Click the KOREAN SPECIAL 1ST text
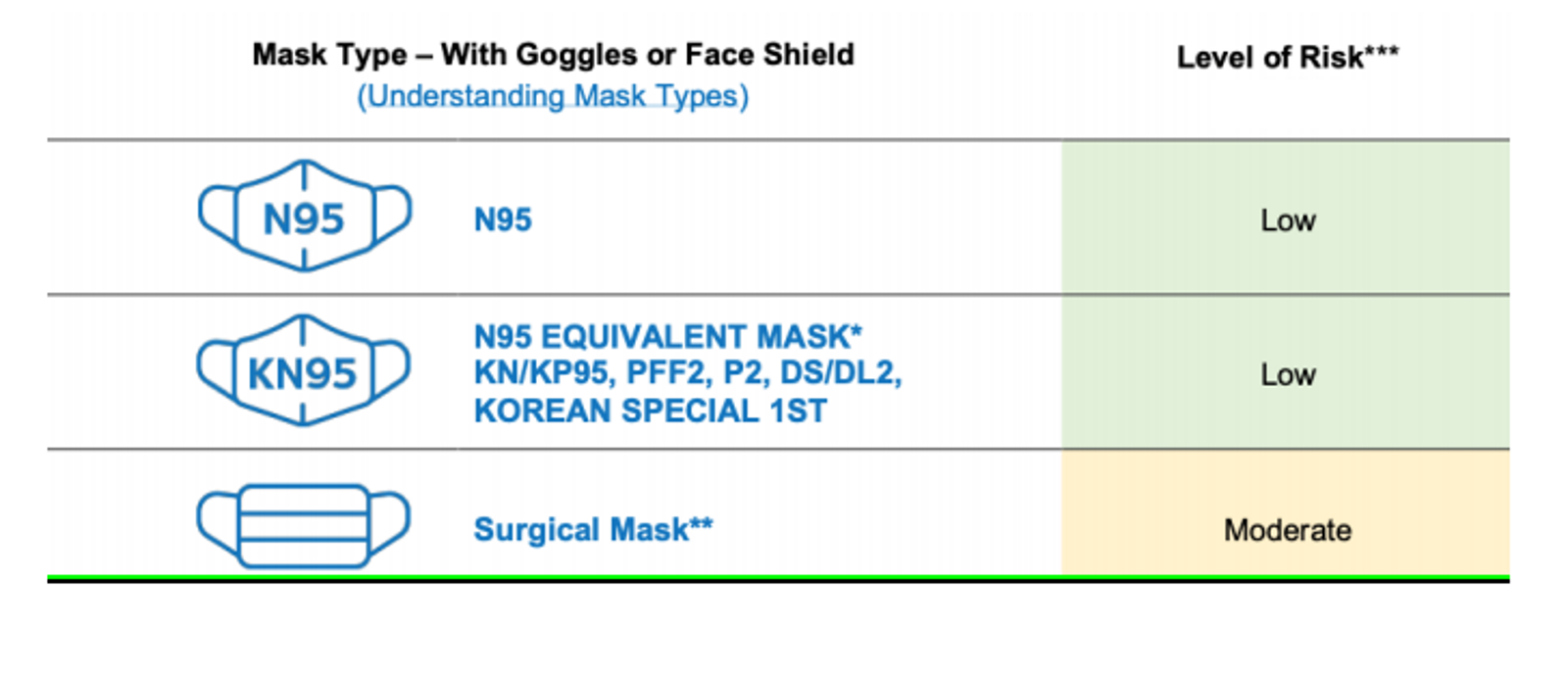The height and width of the screenshot is (676, 1568). point(651,410)
